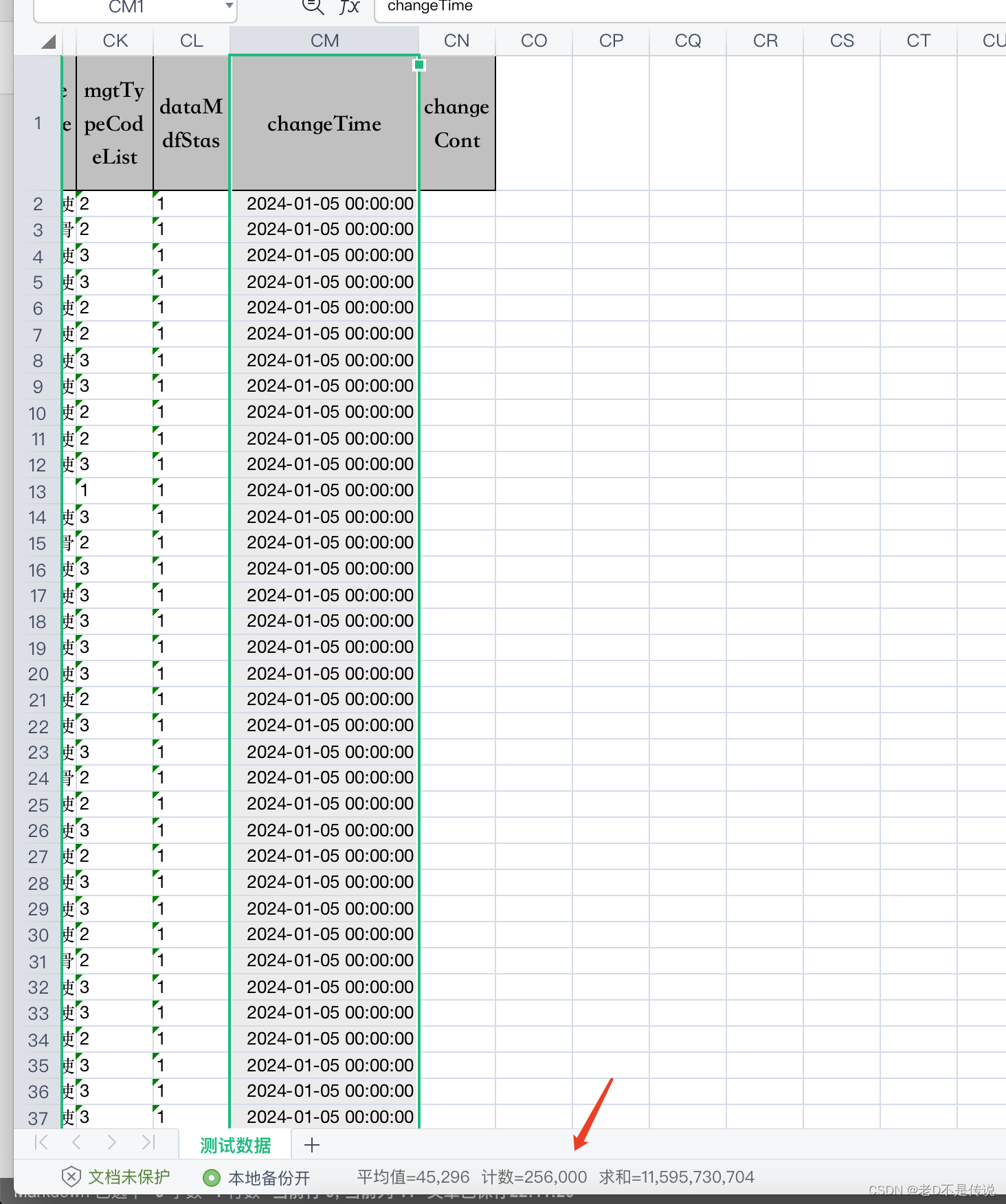Select row header 1
Viewport: 1006px width, 1204px height.
pos(38,123)
